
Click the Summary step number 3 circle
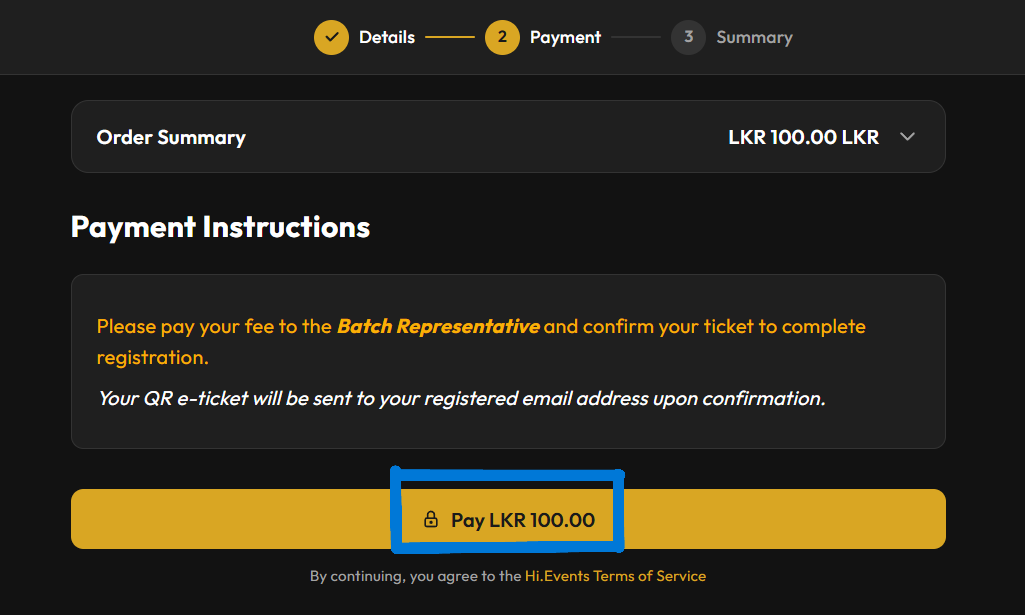(688, 38)
